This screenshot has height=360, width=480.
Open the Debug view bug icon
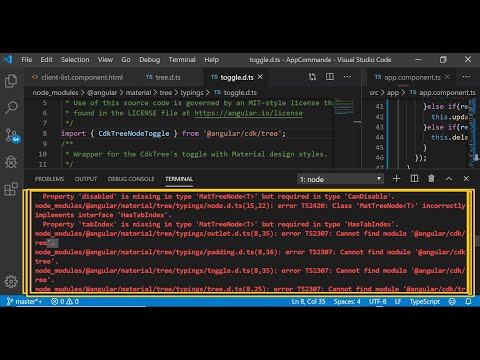tap(11, 162)
